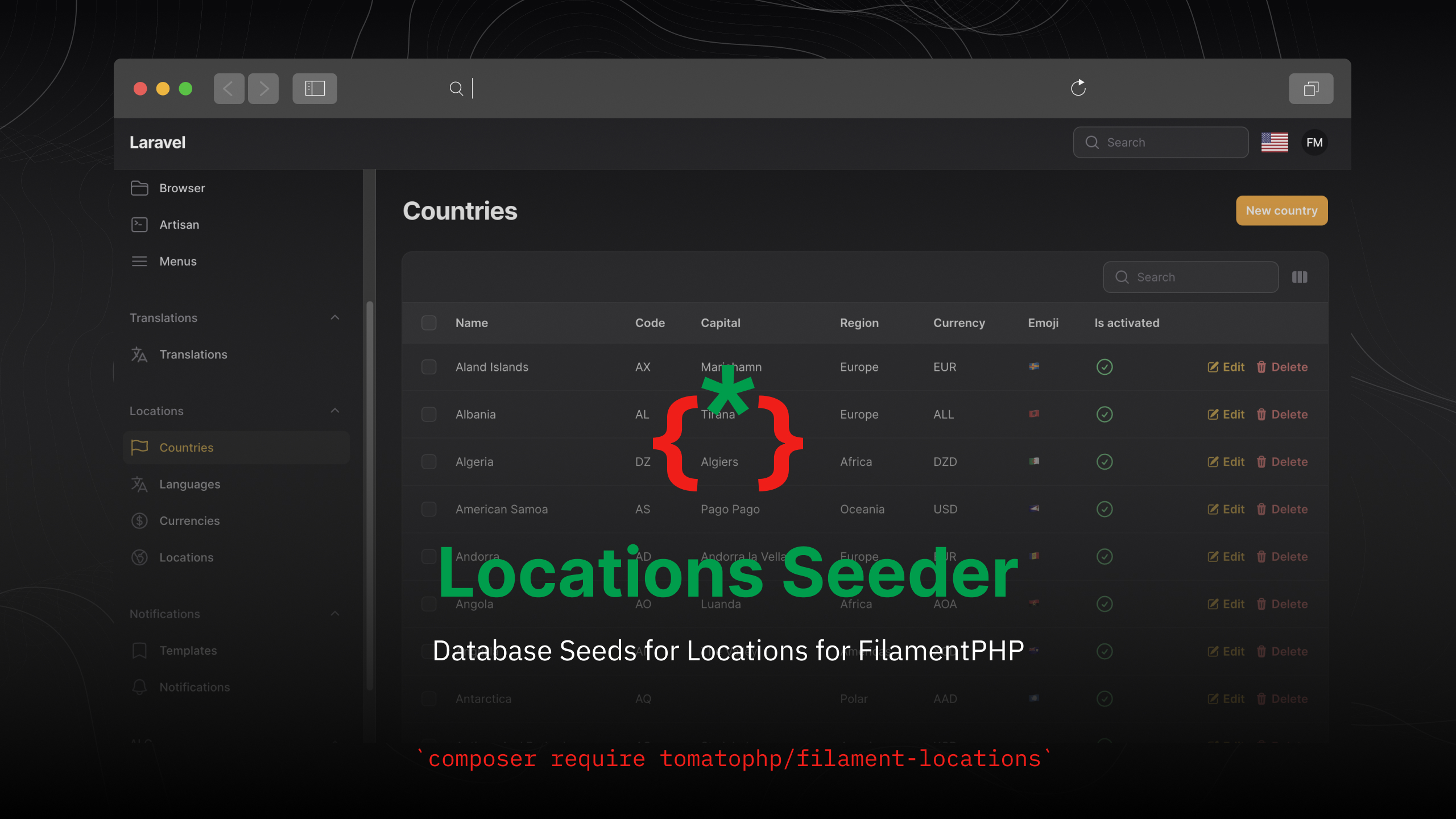1456x819 pixels.
Task: Click the Artisan sidebar icon
Action: [140, 224]
